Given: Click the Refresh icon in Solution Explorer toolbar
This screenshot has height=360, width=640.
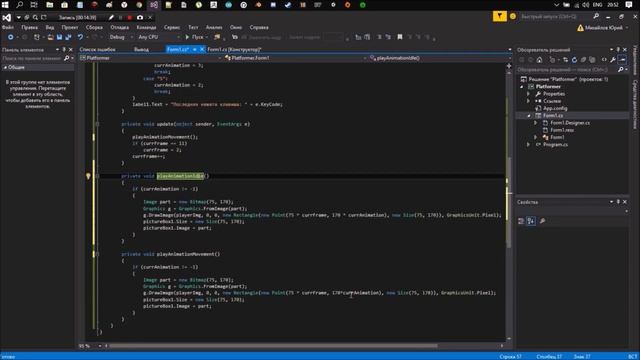Looking at the screenshot, I should (x=574, y=60).
